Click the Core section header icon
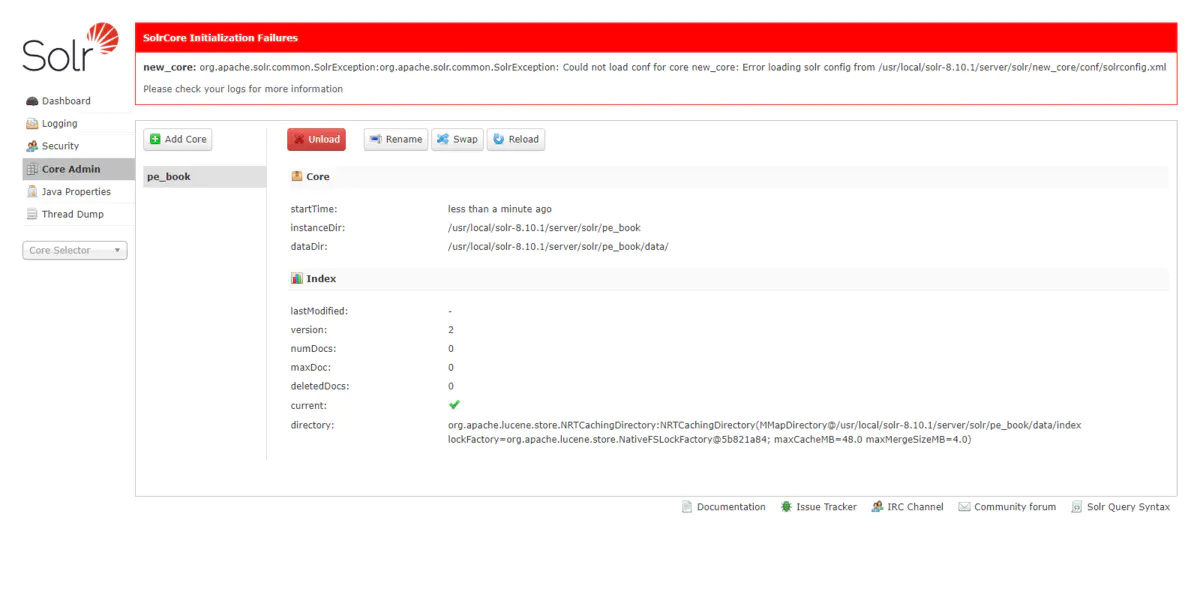The image size is (1200, 592). [x=297, y=176]
